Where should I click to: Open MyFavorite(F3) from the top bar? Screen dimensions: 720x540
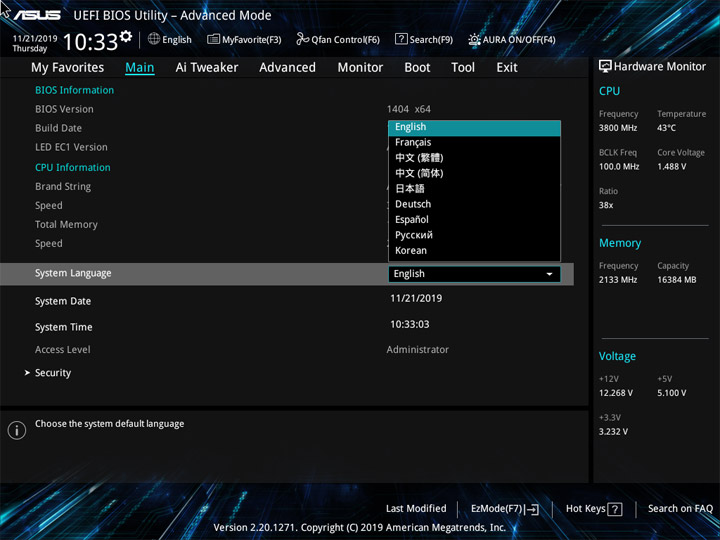244,39
